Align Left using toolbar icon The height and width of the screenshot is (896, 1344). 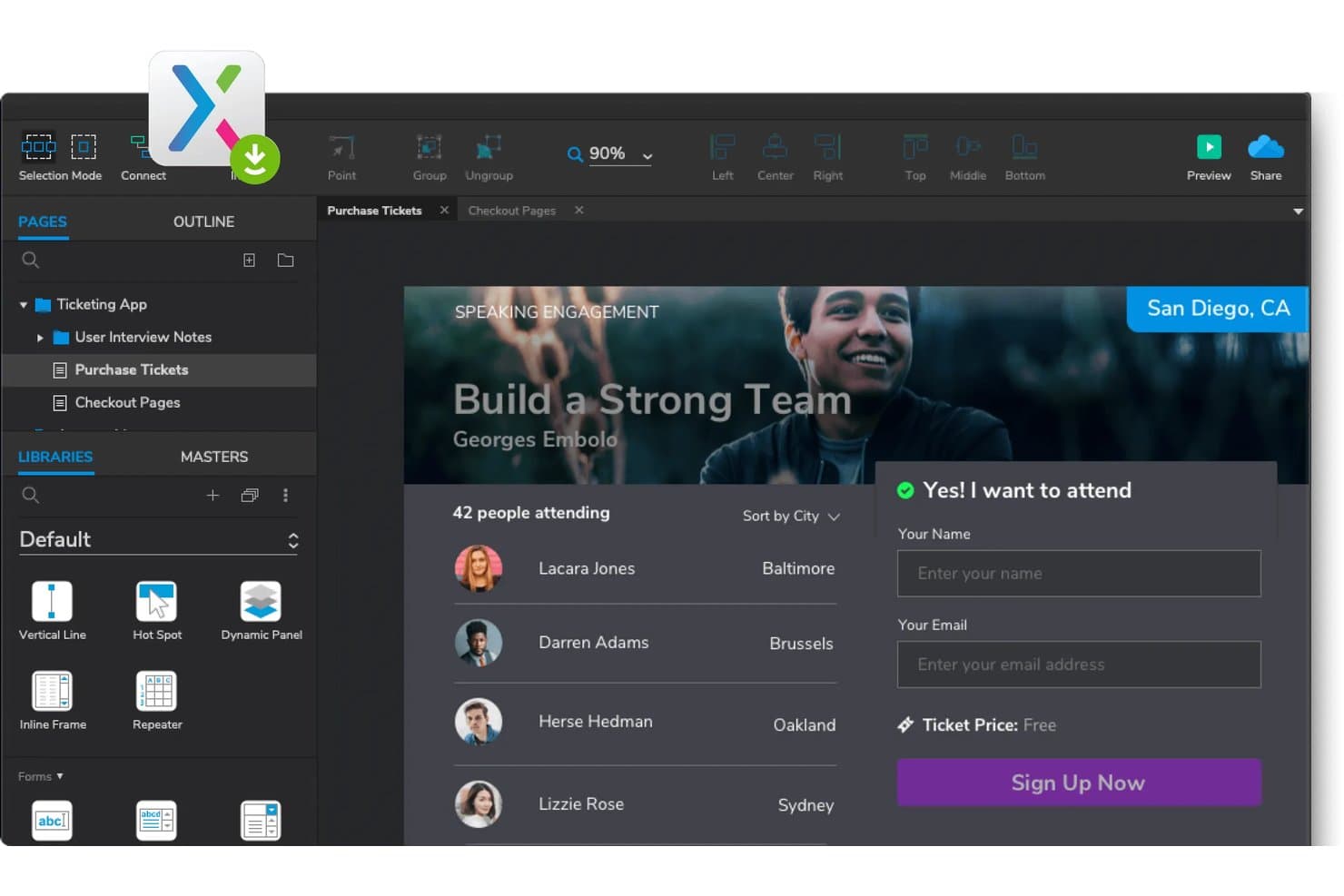[722, 147]
